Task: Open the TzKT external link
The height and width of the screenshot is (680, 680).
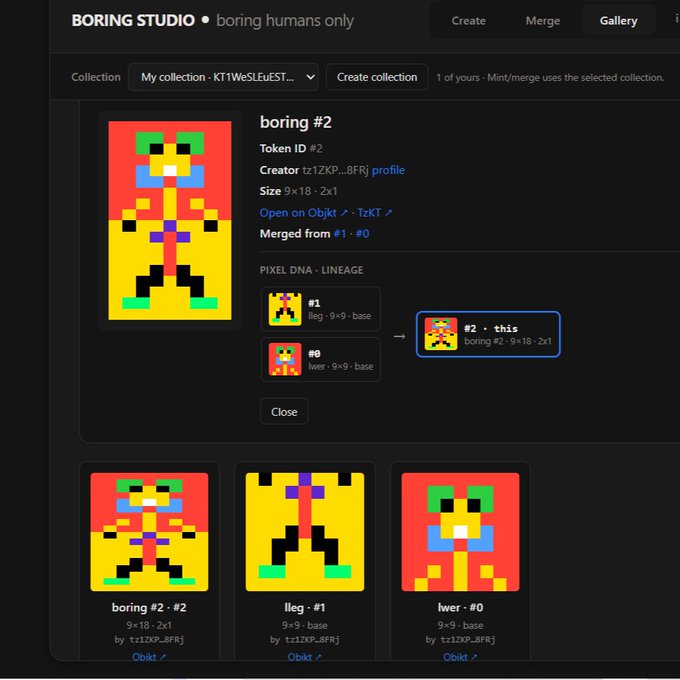Action: coord(375,213)
